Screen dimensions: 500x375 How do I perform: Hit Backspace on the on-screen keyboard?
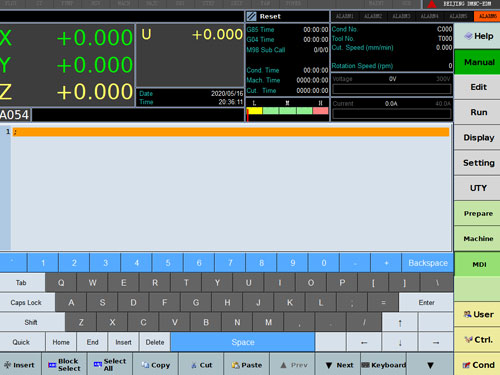click(x=428, y=263)
